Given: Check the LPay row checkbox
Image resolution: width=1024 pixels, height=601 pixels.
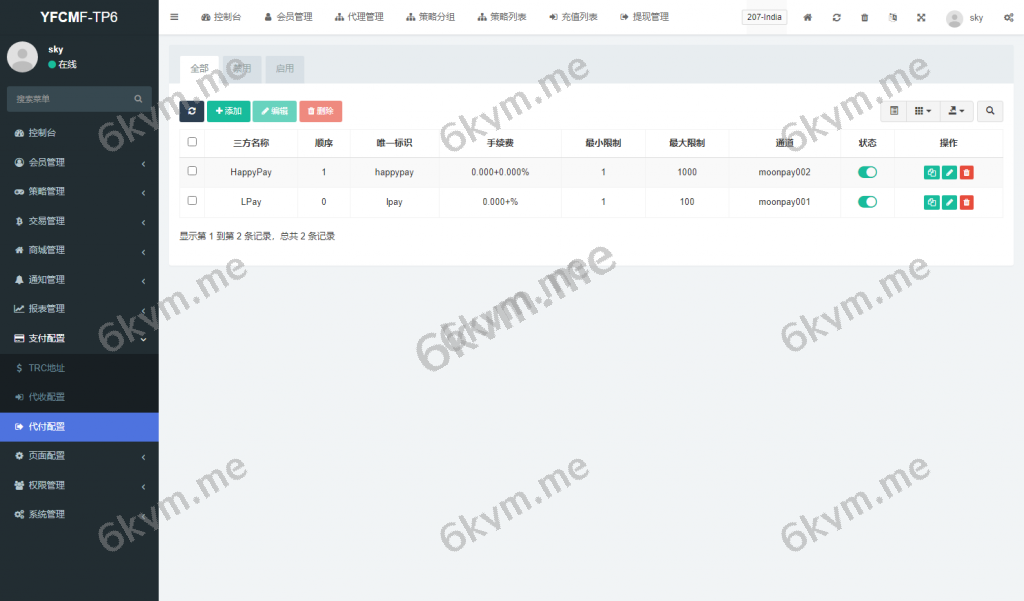Looking at the screenshot, I should pos(192,201).
